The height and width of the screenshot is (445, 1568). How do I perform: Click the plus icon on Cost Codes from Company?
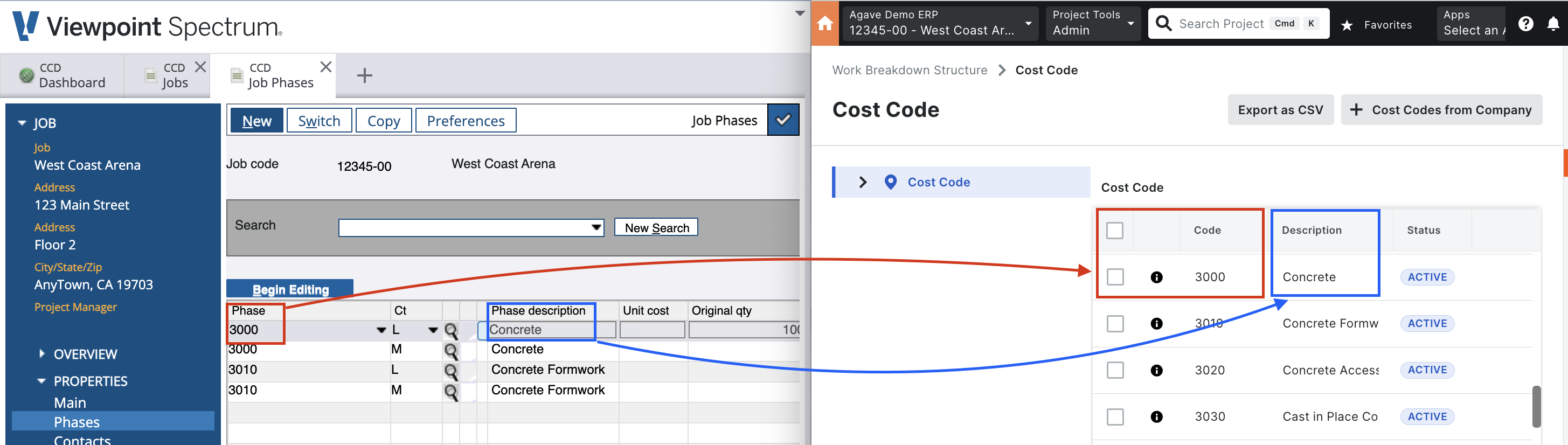tap(1356, 109)
